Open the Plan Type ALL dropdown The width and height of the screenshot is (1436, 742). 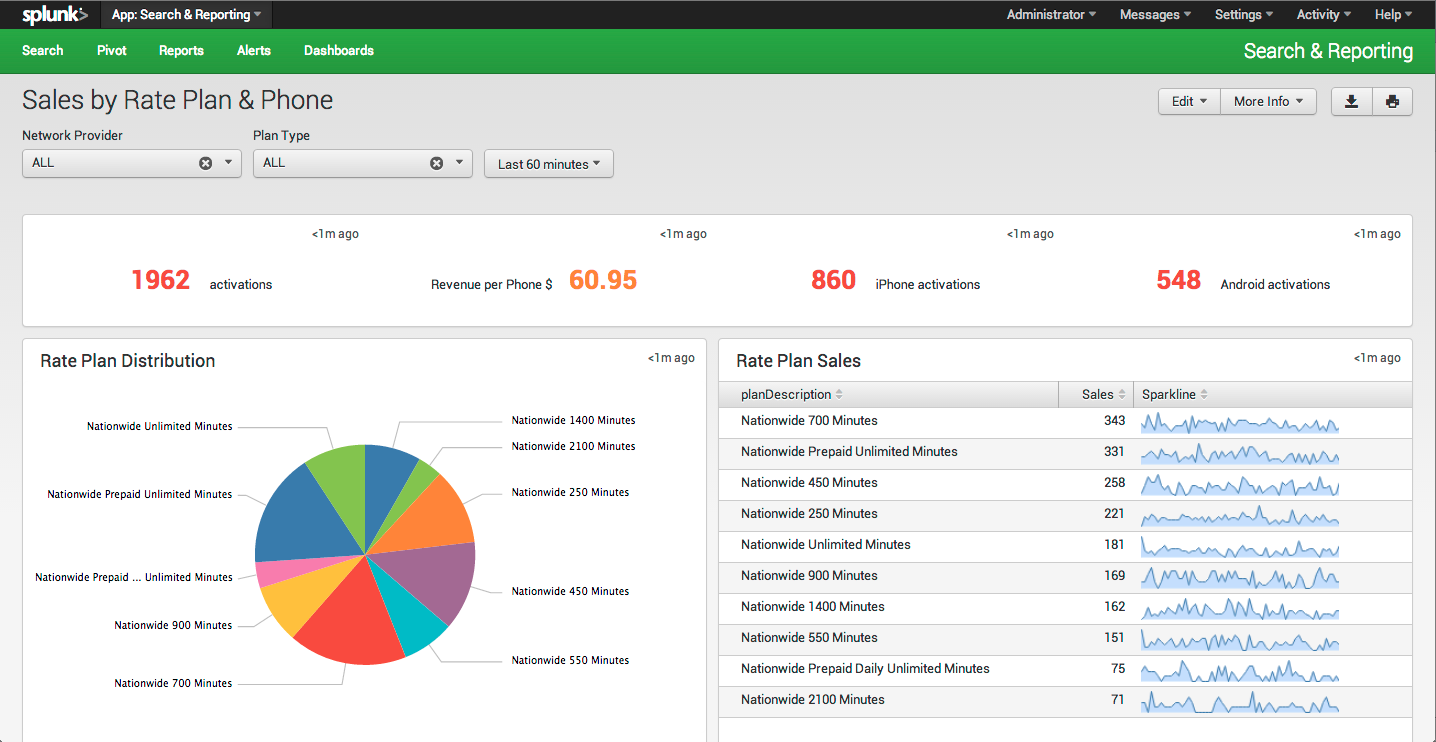pyautogui.click(x=459, y=162)
